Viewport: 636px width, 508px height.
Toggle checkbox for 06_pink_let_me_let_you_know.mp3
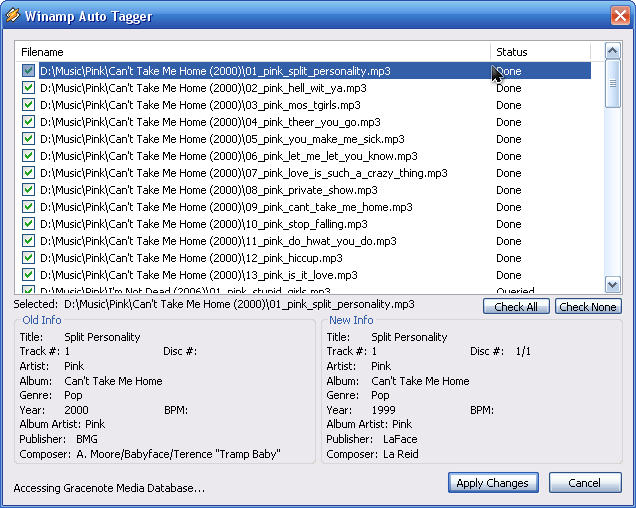click(x=28, y=156)
